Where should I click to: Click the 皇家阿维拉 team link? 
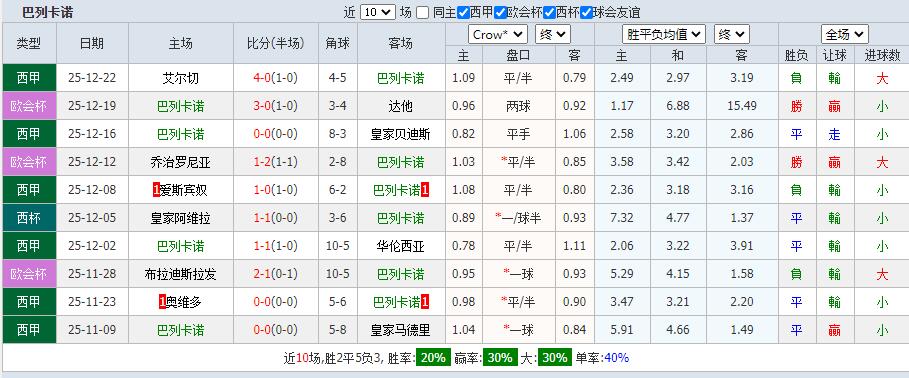pyautogui.click(x=180, y=218)
